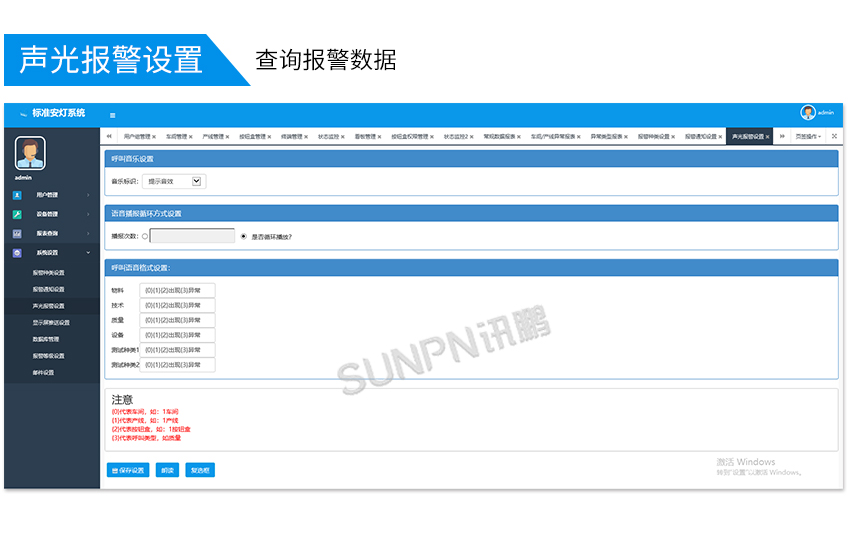Click the 报表查询 chart icon
860x533 pixels.
(17, 233)
